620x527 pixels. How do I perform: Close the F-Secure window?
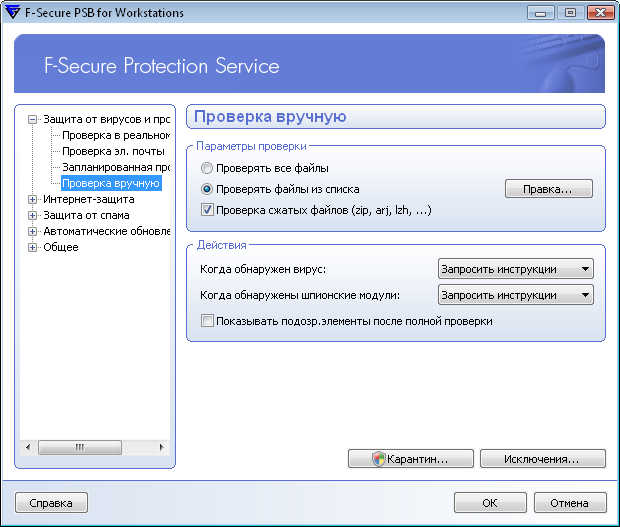click(600, 13)
